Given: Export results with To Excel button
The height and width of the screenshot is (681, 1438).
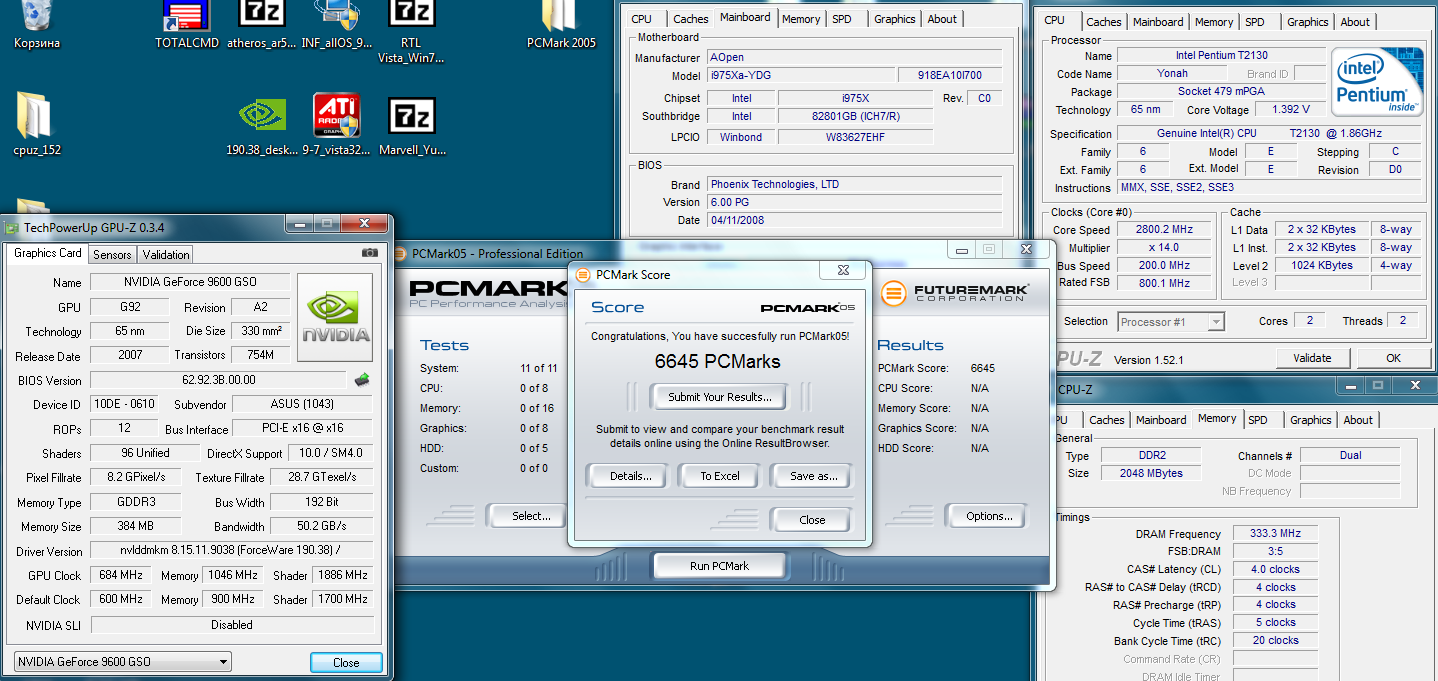Looking at the screenshot, I should (x=719, y=476).
